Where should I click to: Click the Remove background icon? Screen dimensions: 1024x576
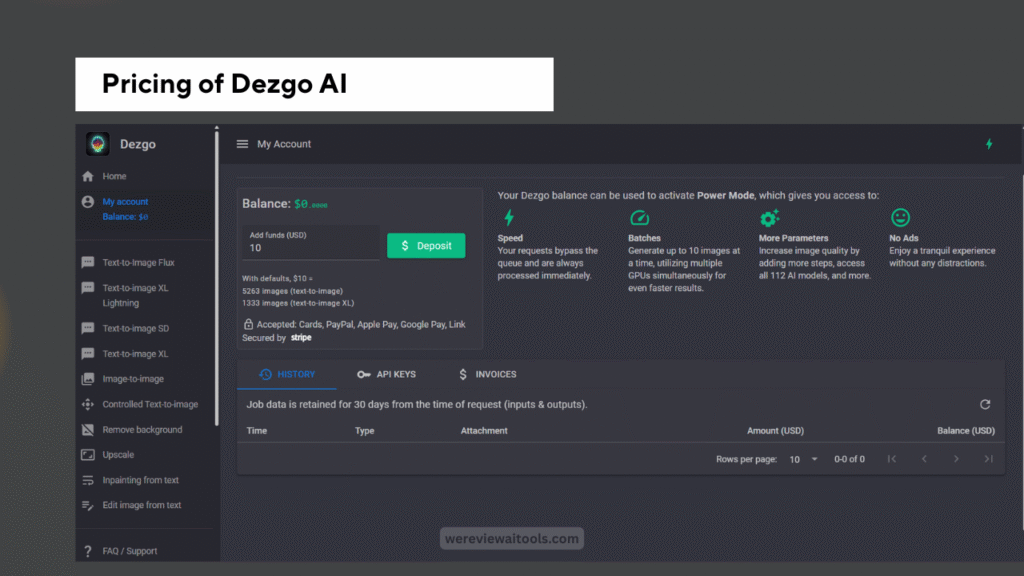click(88, 430)
